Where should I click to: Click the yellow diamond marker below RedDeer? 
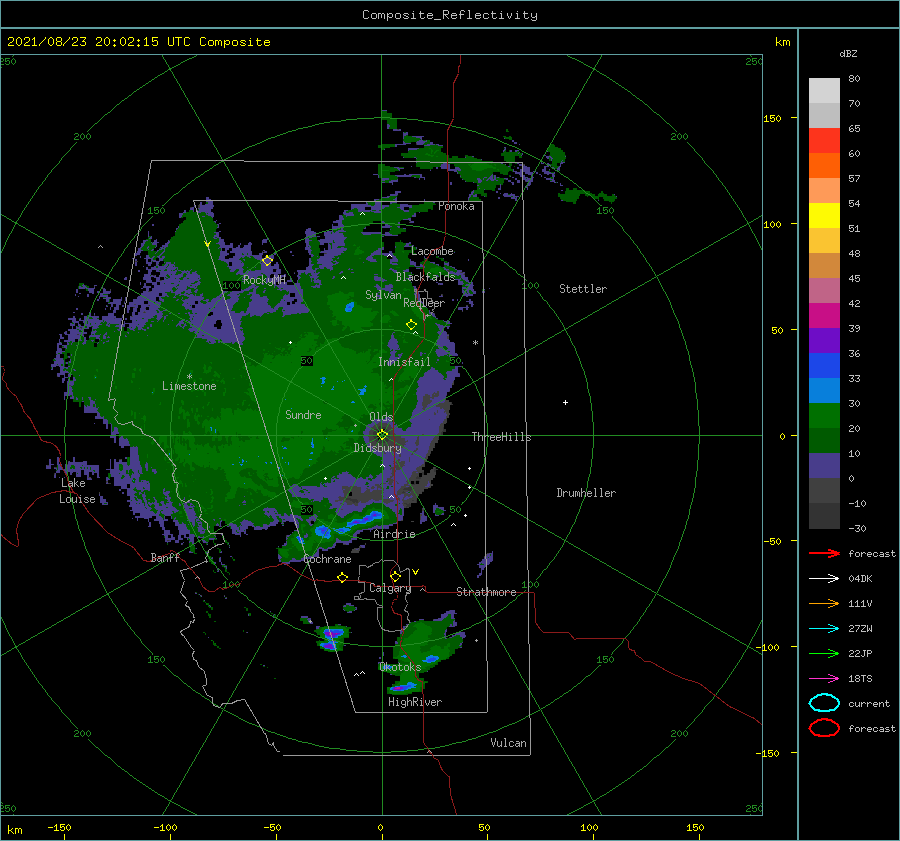pos(411,325)
